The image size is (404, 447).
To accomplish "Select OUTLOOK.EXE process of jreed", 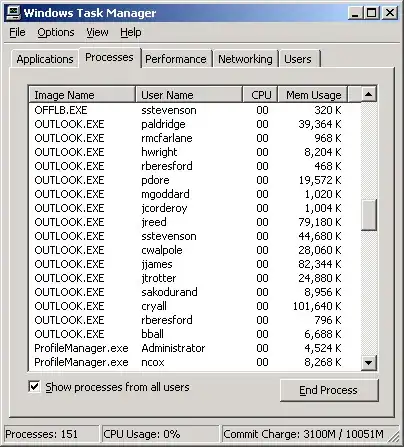I will [x=195, y=222].
